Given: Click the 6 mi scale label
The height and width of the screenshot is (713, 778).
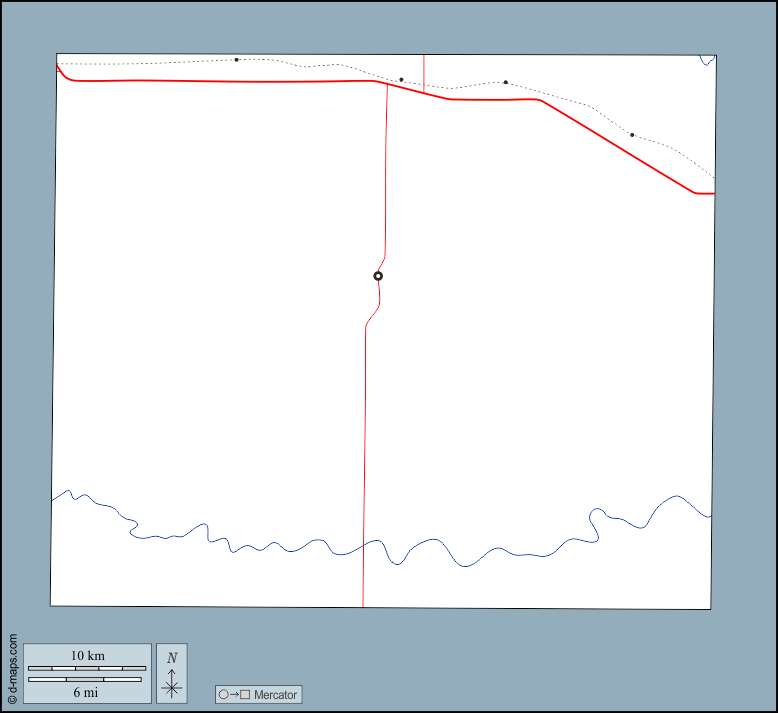Looking at the screenshot, I should pos(87,692).
